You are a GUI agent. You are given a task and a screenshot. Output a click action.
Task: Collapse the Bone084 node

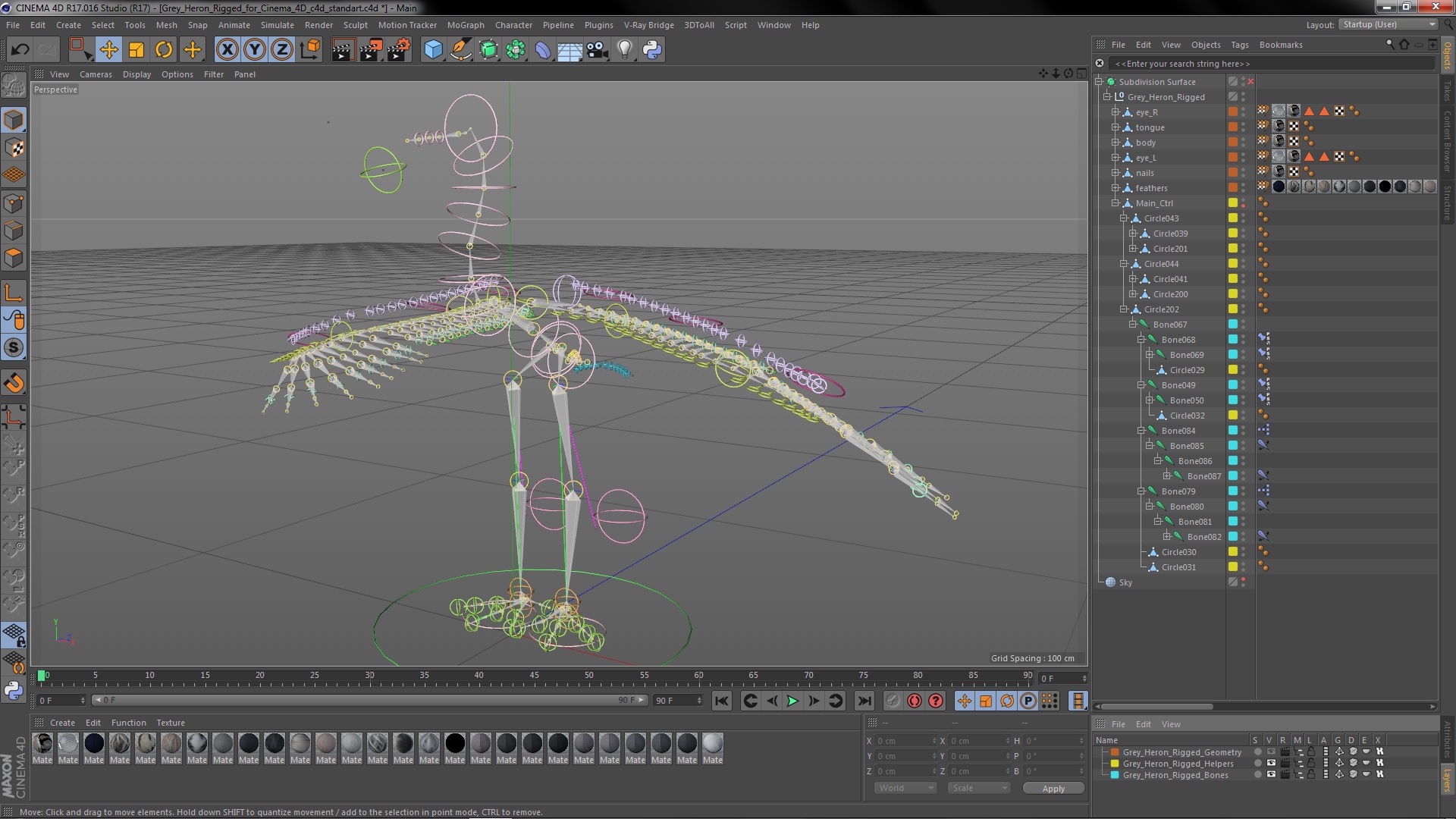1141,431
